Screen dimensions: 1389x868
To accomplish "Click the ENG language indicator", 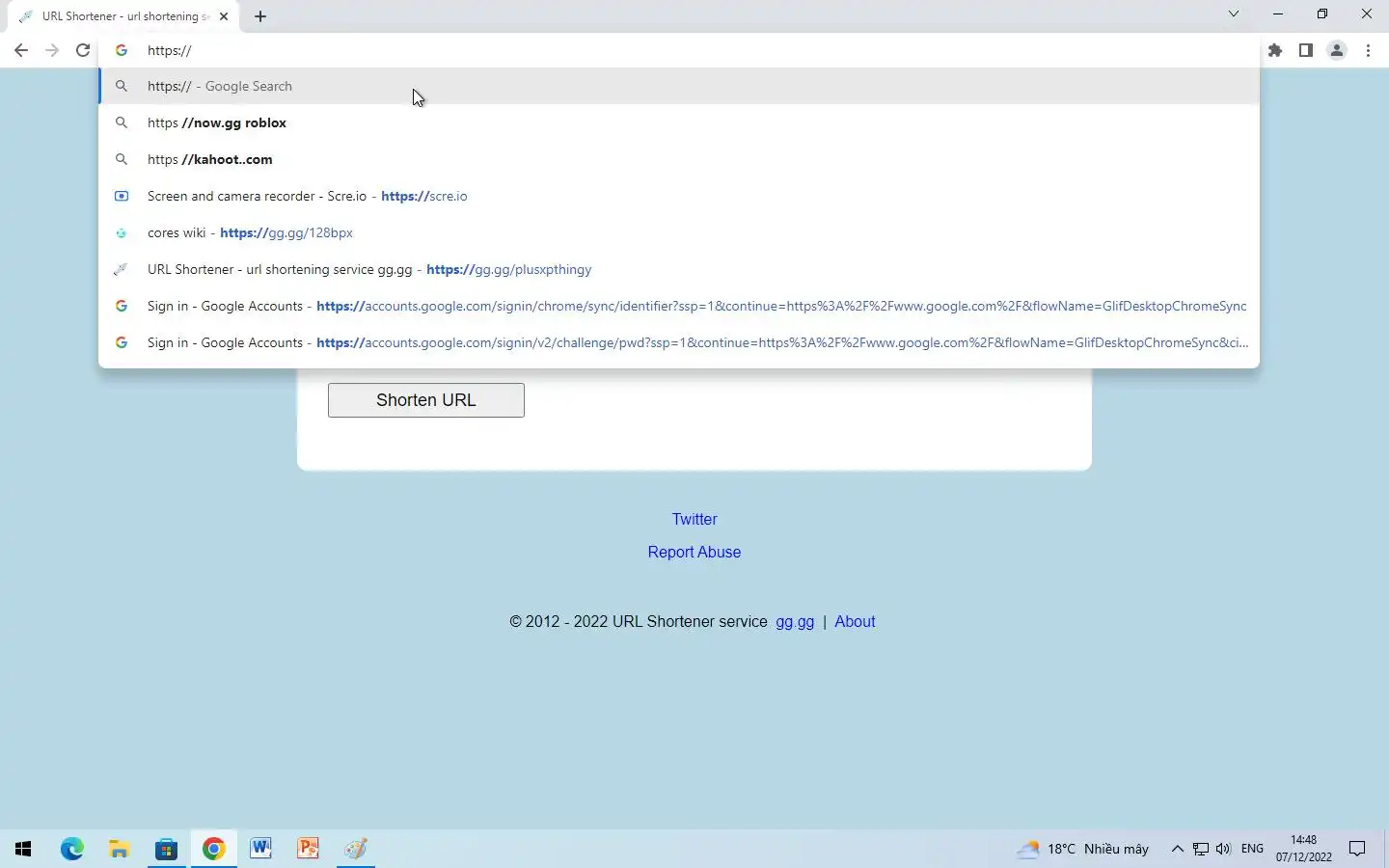I will (1252, 849).
